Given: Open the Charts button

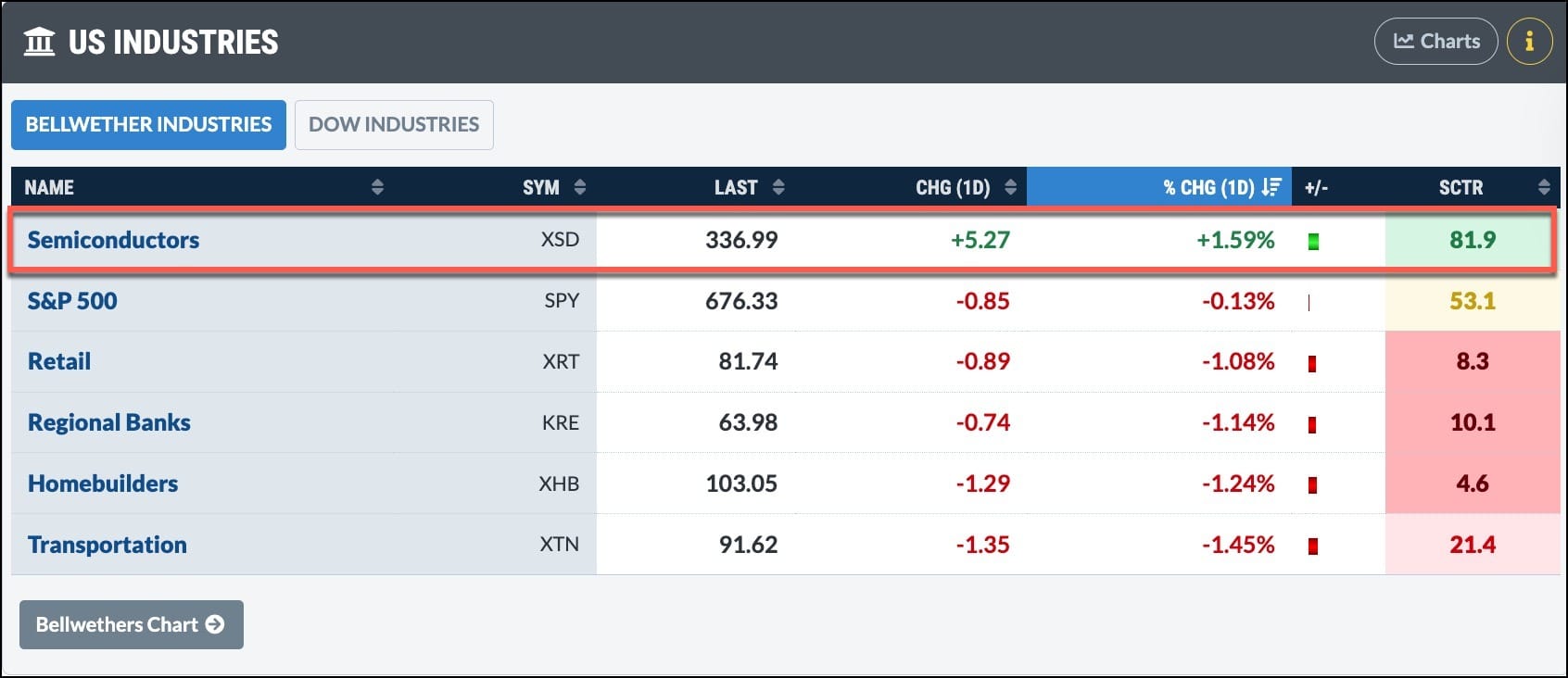Looking at the screenshot, I should pyautogui.click(x=1435, y=42).
